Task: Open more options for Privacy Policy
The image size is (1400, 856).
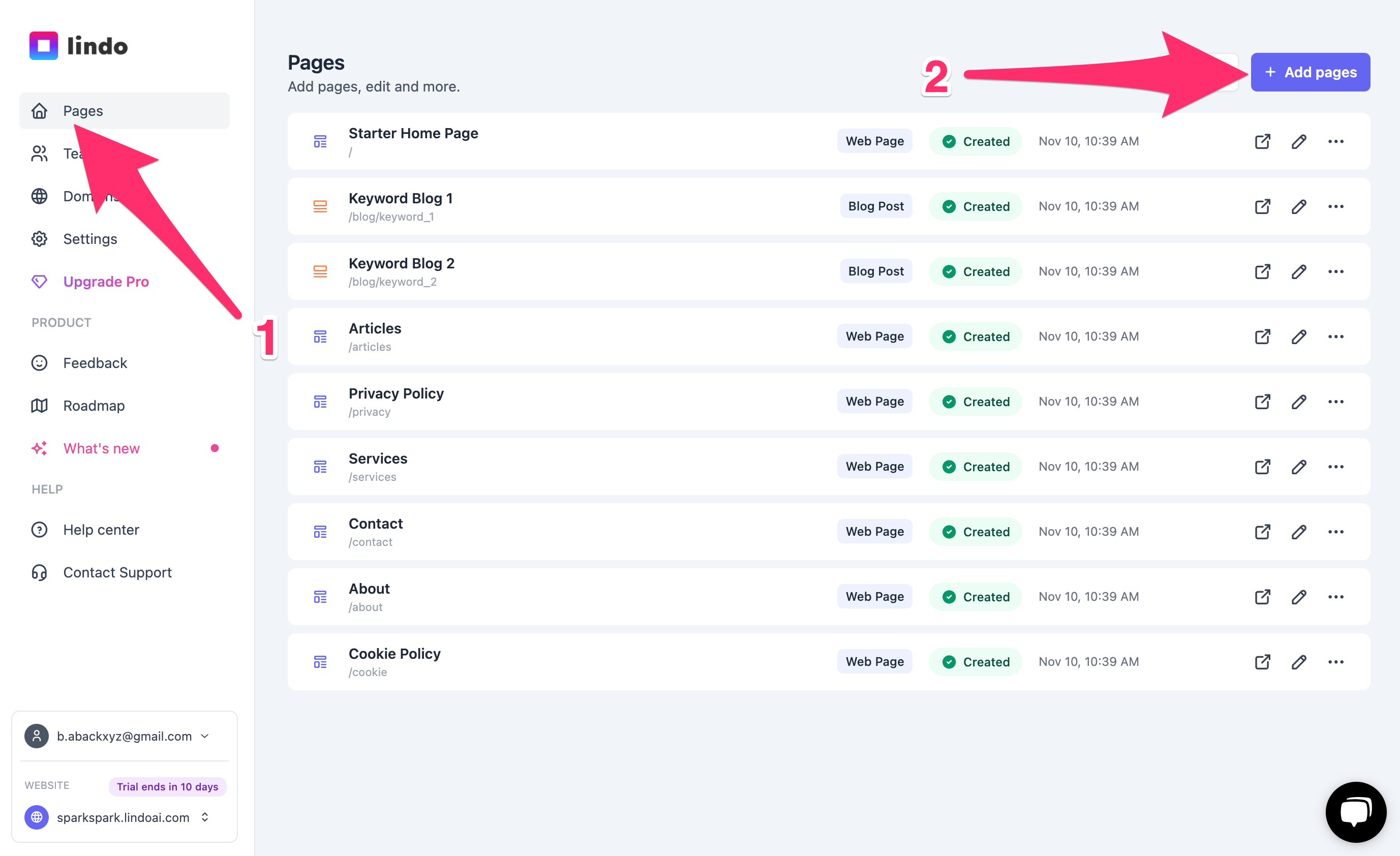Action: 1336,402
